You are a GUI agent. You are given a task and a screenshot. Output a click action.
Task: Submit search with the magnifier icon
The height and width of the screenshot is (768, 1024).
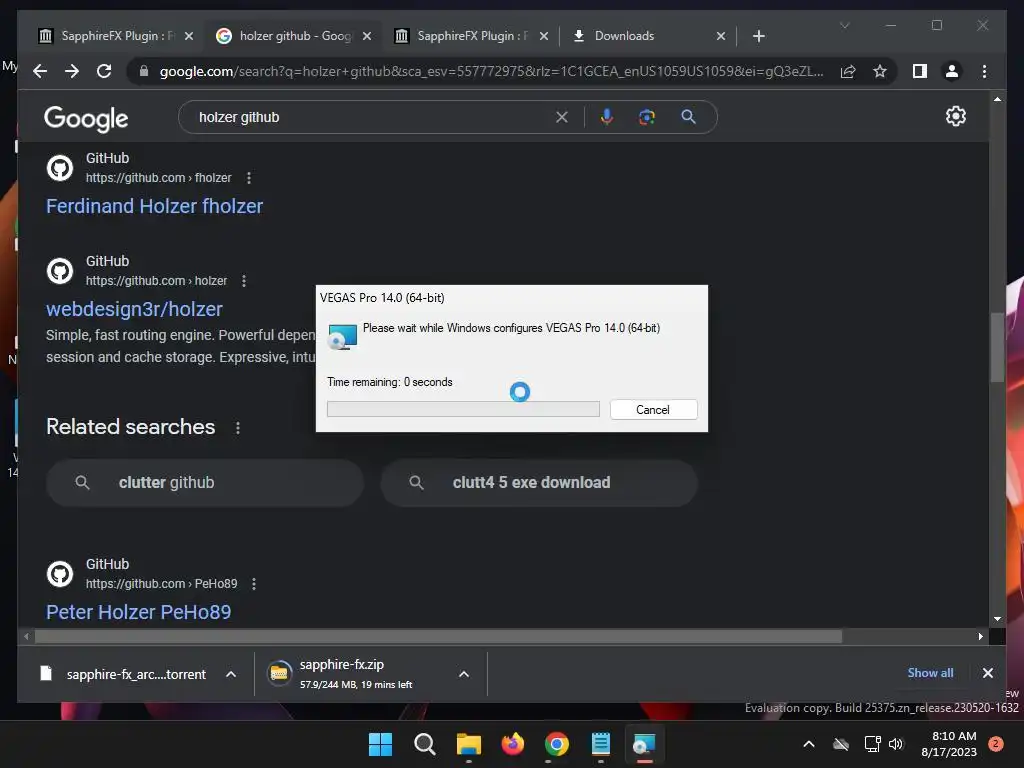coord(688,117)
